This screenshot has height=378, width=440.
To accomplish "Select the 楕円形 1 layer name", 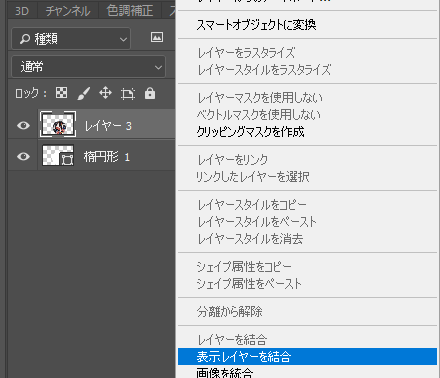I will [x=107, y=157].
